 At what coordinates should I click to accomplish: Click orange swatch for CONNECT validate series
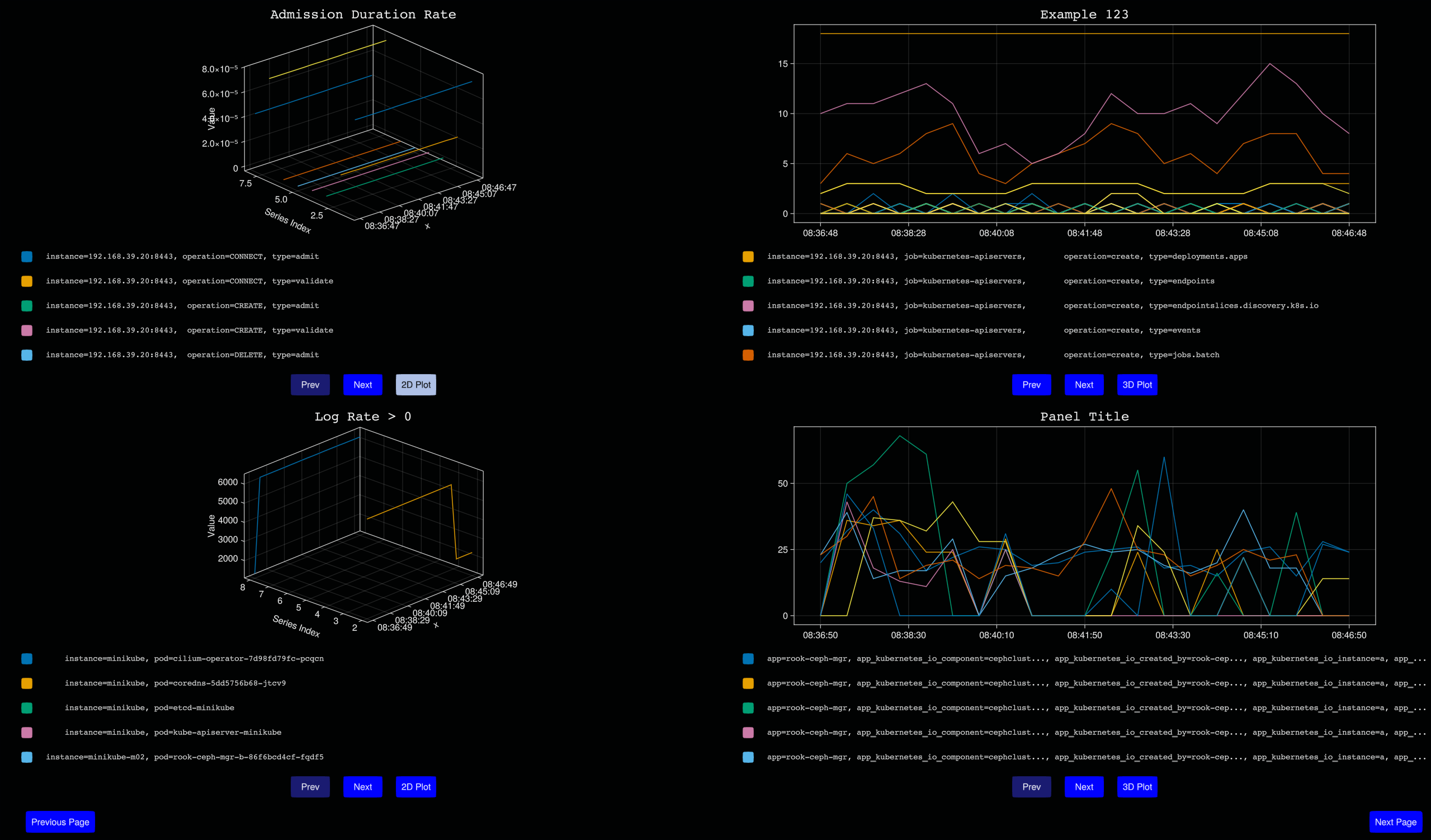(27, 281)
